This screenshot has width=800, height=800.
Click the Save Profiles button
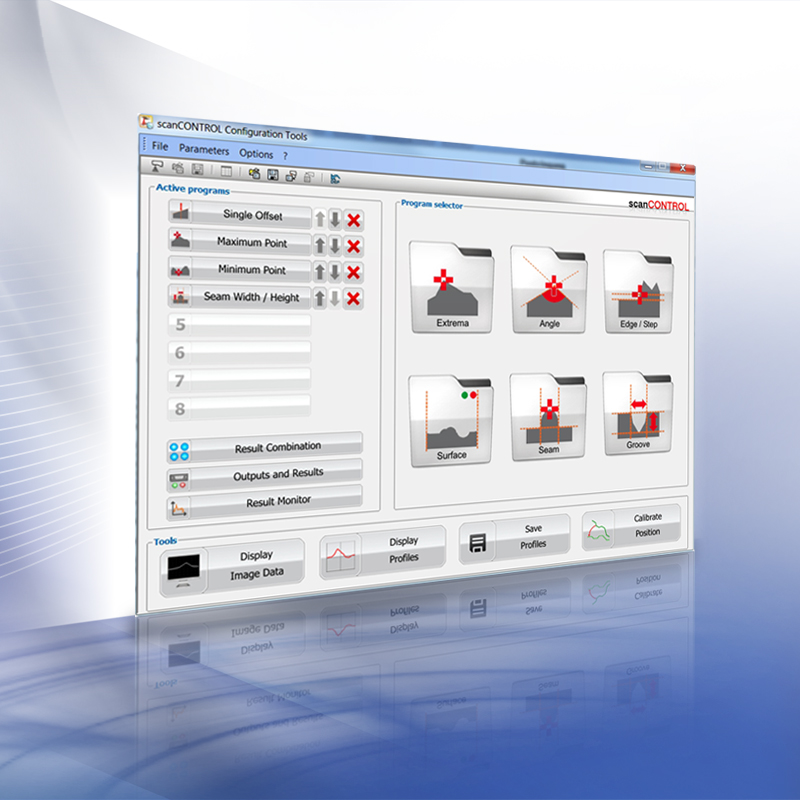pyautogui.click(x=514, y=539)
